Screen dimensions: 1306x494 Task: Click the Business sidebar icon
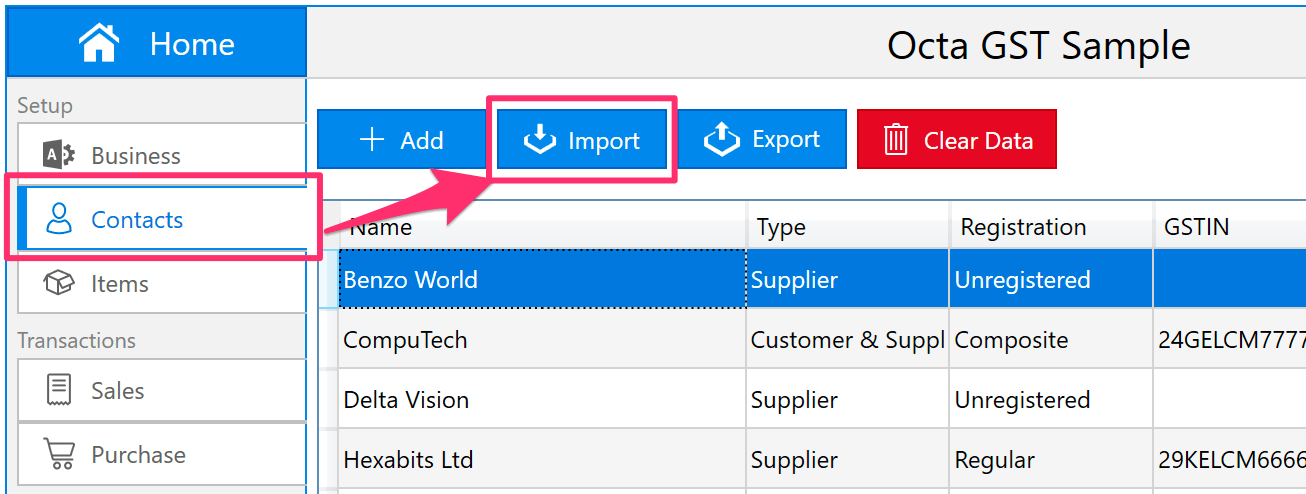pos(59,155)
